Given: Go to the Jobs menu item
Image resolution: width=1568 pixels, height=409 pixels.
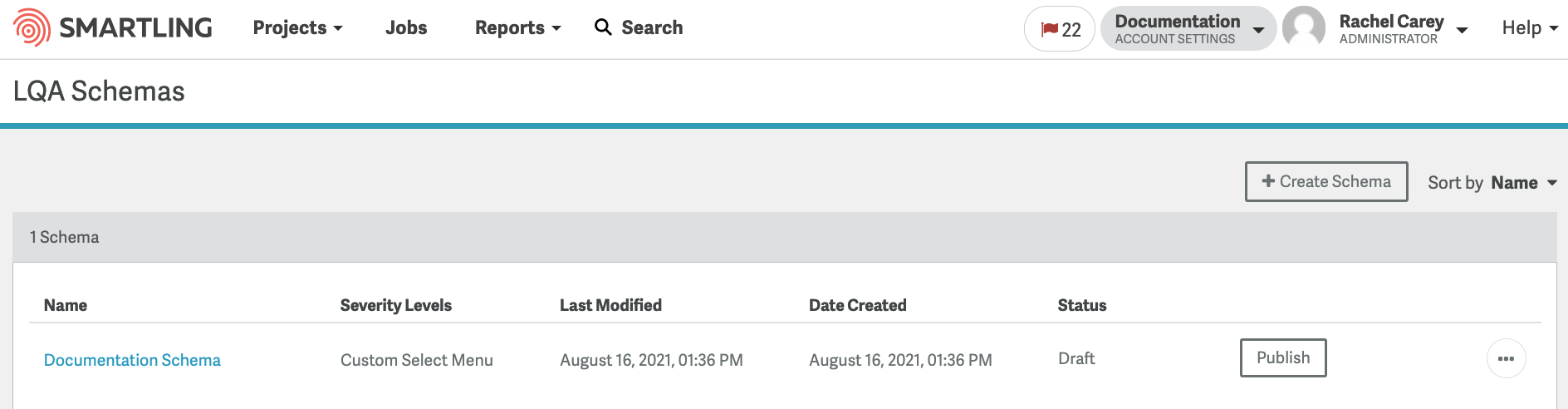Looking at the screenshot, I should click(406, 27).
